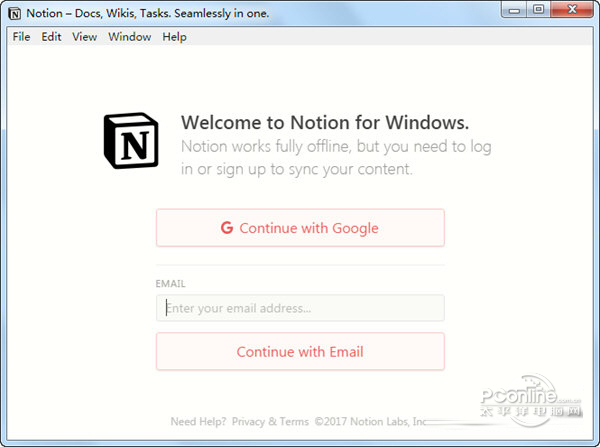The width and height of the screenshot is (600, 447).
Task: Click the Continue with Google button
Action: [300, 228]
